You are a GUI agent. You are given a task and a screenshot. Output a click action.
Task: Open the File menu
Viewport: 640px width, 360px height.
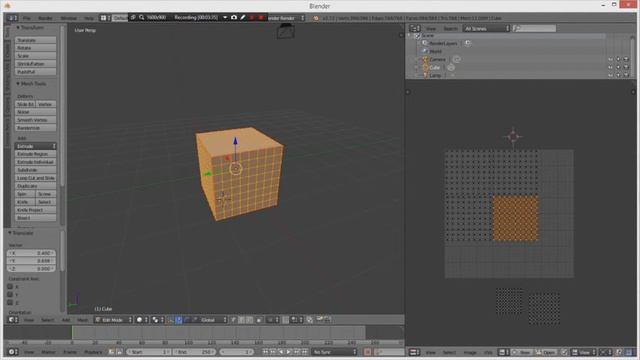27,18
